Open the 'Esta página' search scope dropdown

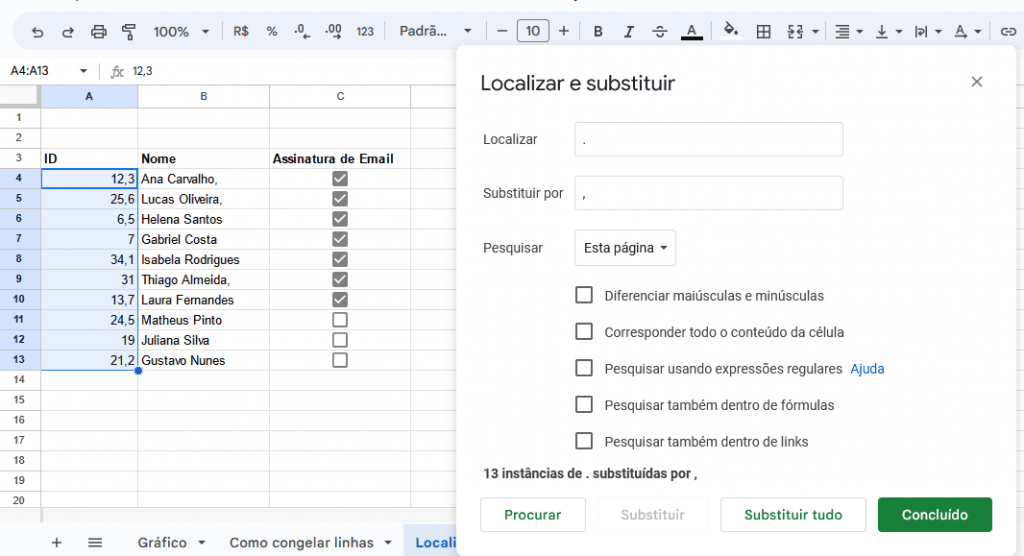(625, 248)
